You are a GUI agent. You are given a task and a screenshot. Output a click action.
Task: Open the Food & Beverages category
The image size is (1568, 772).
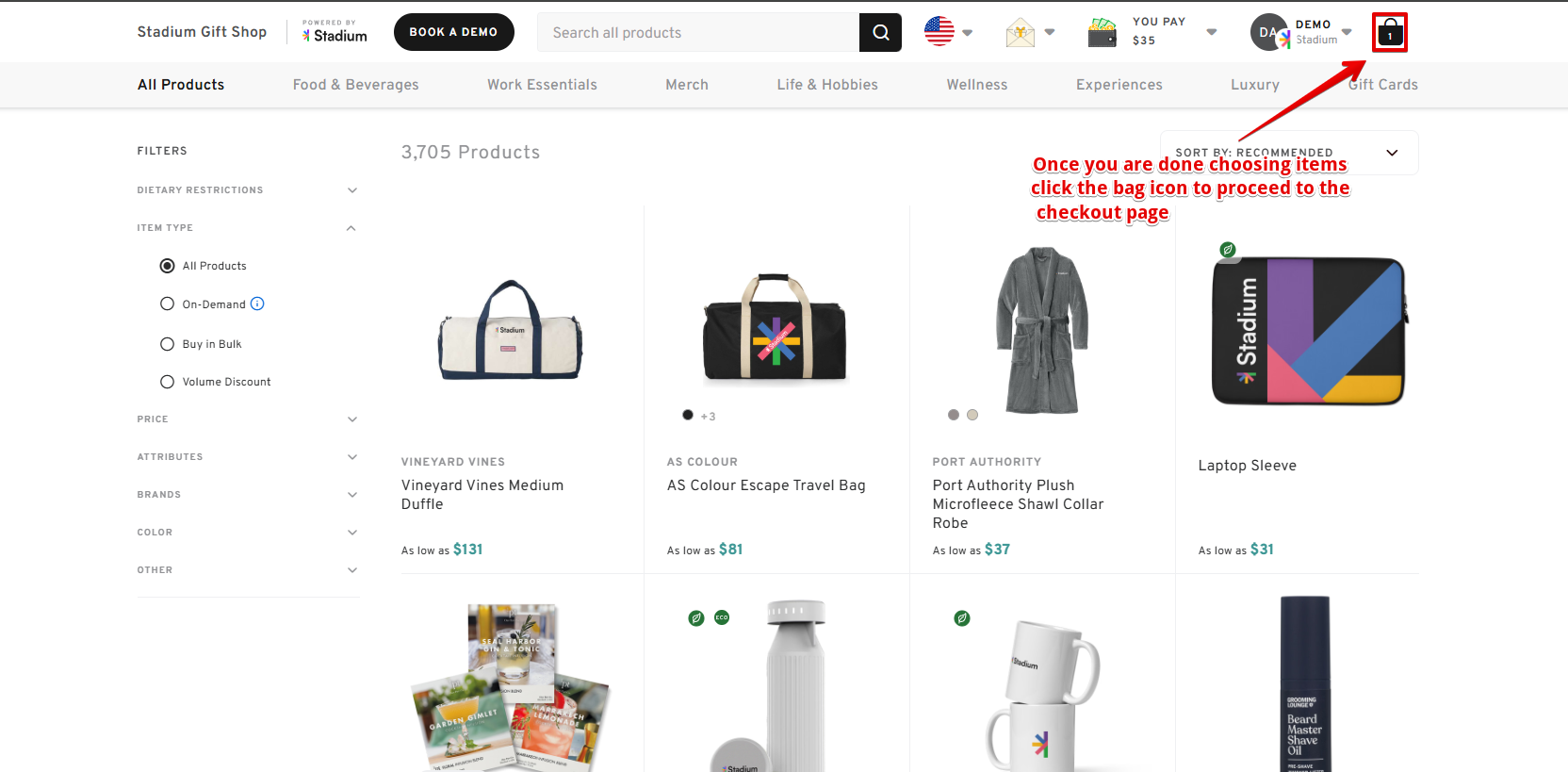(x=355, y=85)
